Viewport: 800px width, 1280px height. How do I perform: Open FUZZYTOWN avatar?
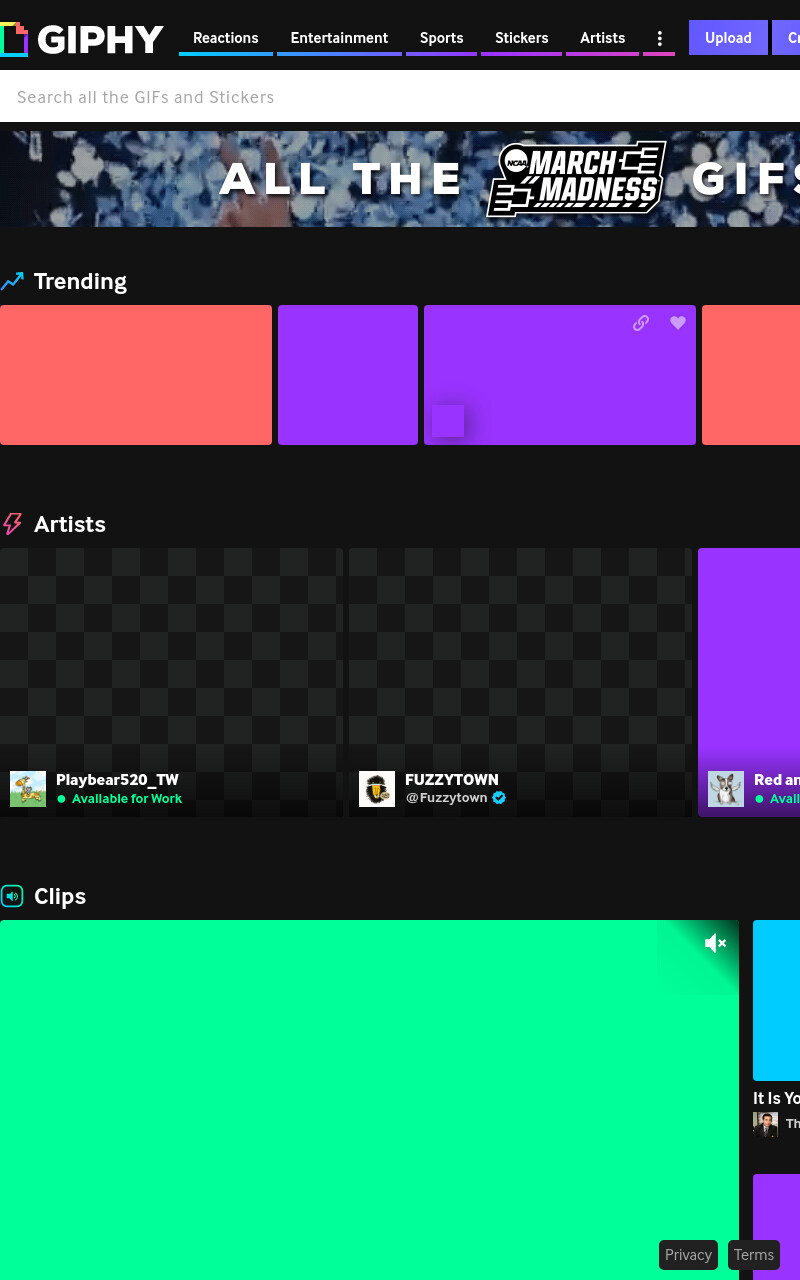coord(377,789)
